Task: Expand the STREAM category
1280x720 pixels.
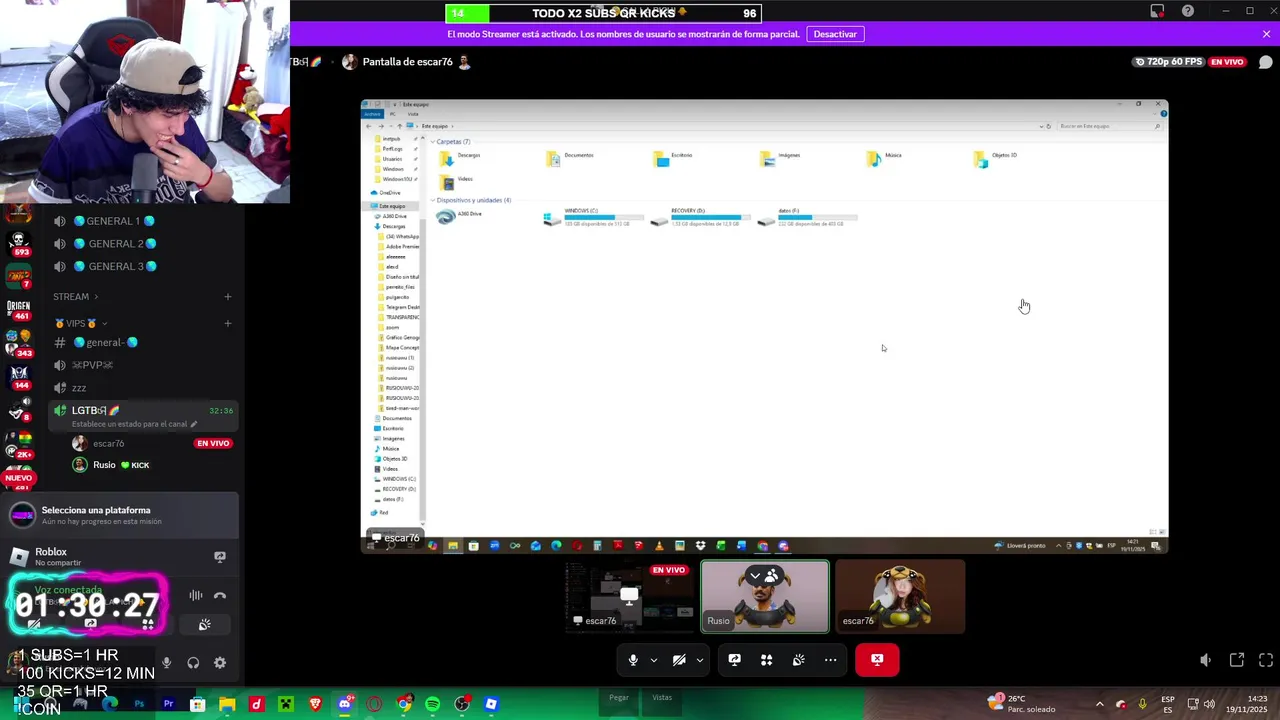Action: 76,297
